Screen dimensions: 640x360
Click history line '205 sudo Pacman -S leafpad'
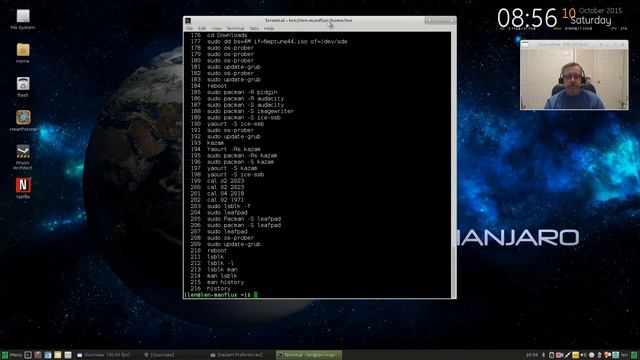pos(236,219)
